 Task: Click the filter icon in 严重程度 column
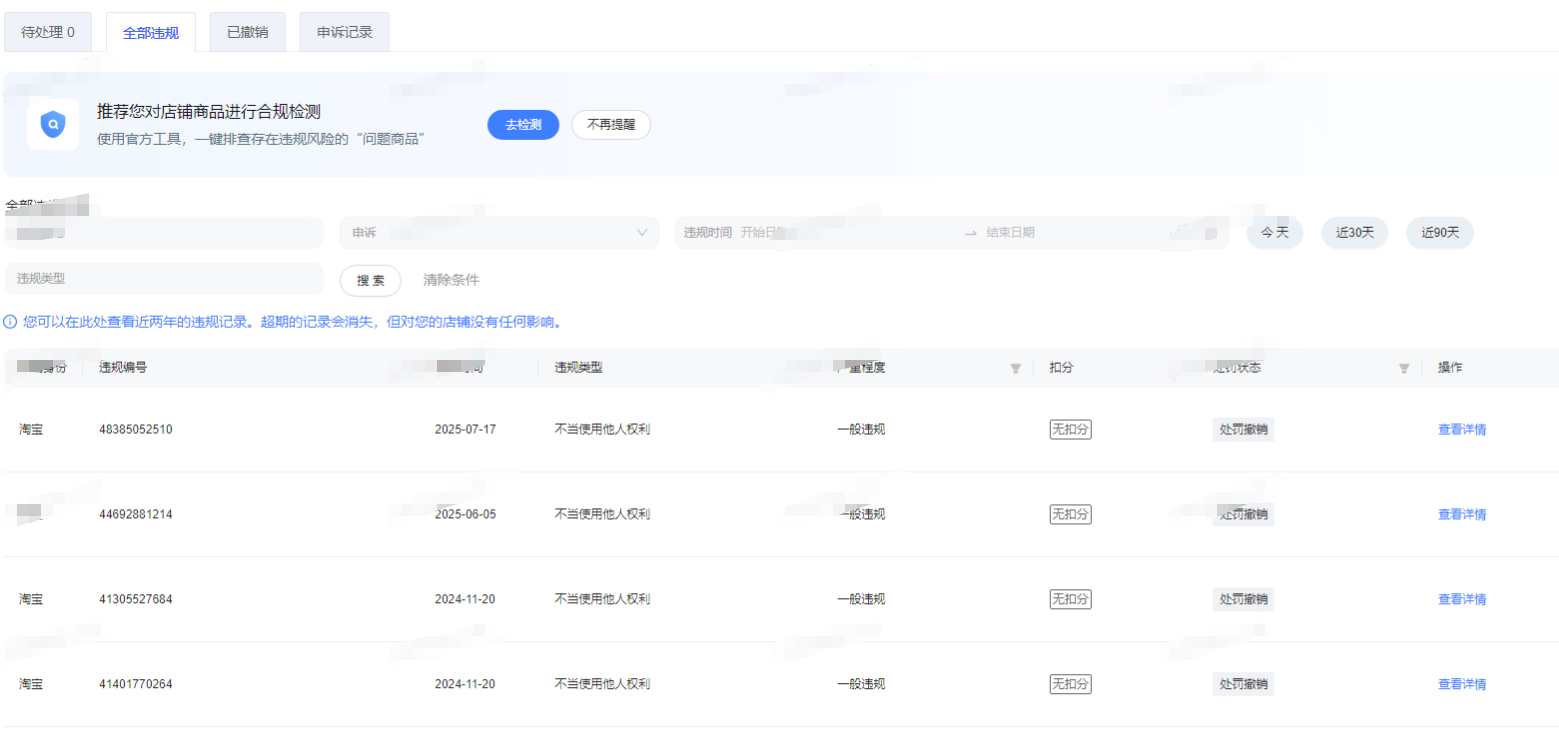click(x=1015, y=368)
